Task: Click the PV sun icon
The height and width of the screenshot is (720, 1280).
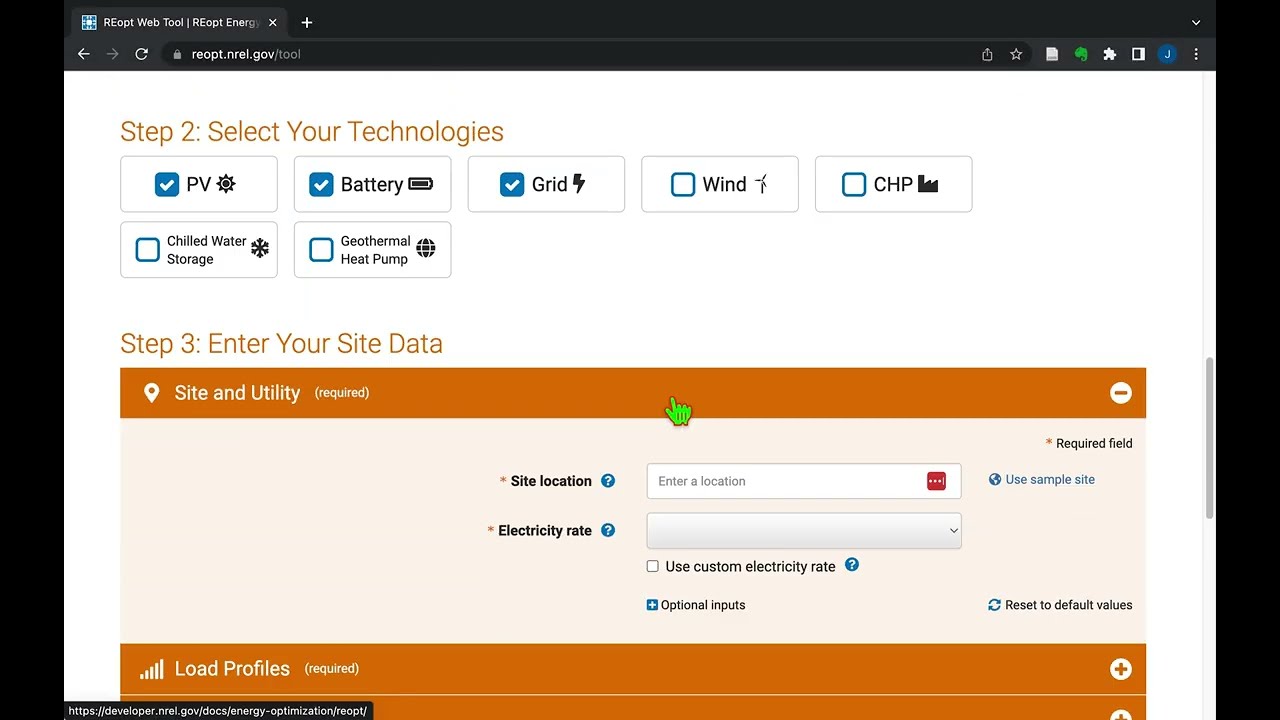Action: (x=226, y=184)
